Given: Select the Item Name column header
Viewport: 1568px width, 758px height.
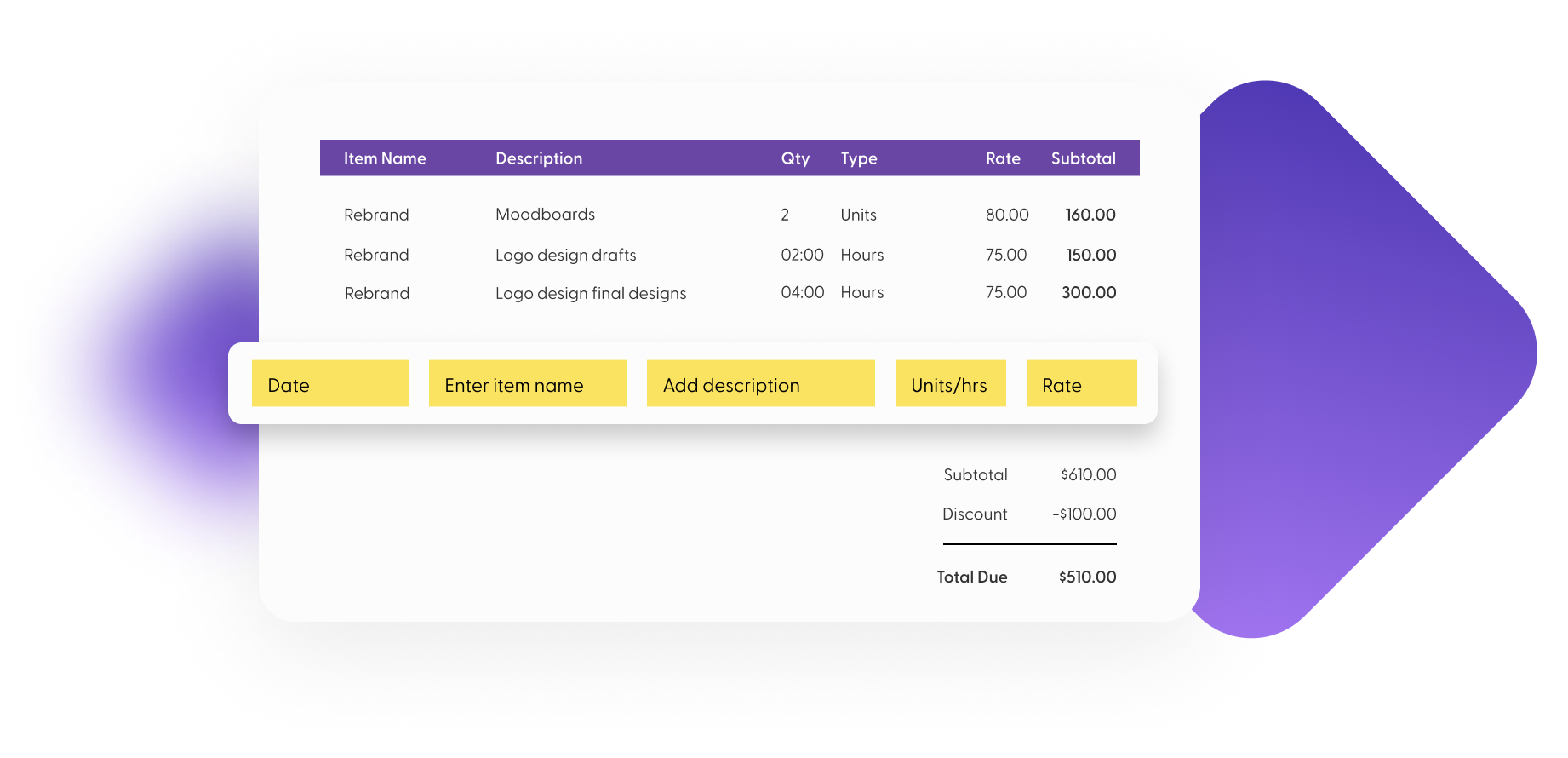Looking at the screenshot, I should (385, 158).
